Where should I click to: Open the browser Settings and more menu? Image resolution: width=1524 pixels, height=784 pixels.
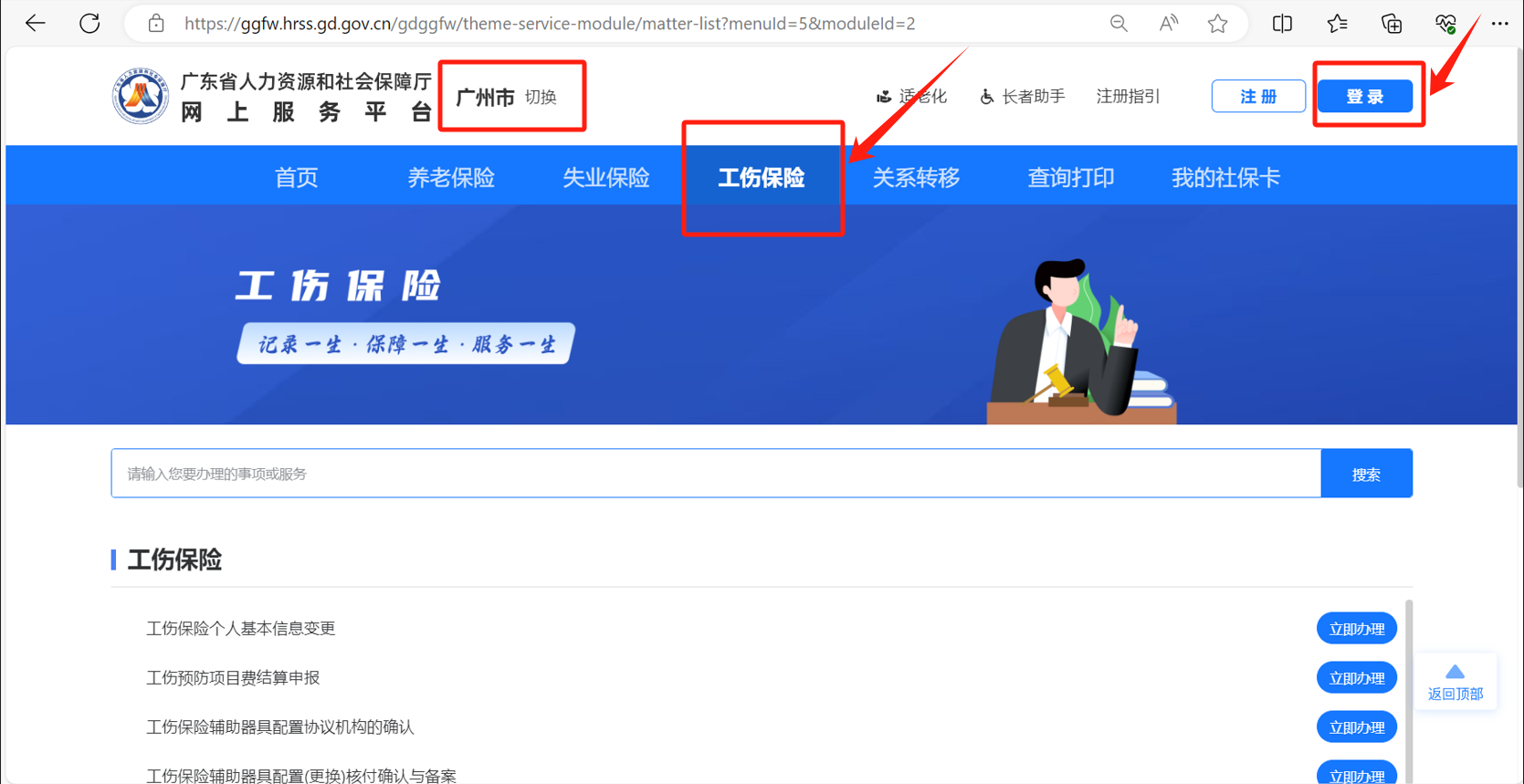1499,24
